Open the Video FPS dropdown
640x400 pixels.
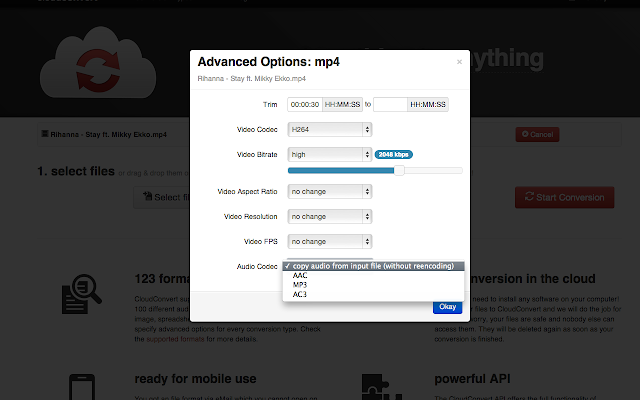tap(330, 242)
